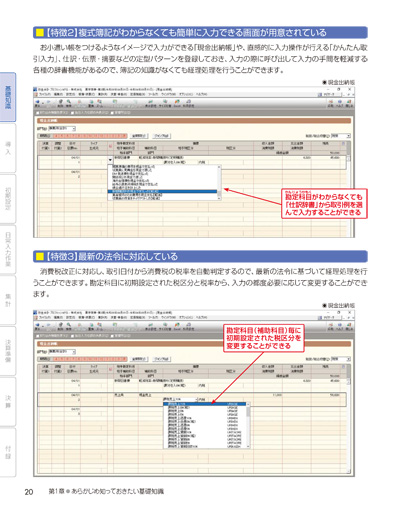Click the back arrow icon in the second screenshot's toolbar

37,326
